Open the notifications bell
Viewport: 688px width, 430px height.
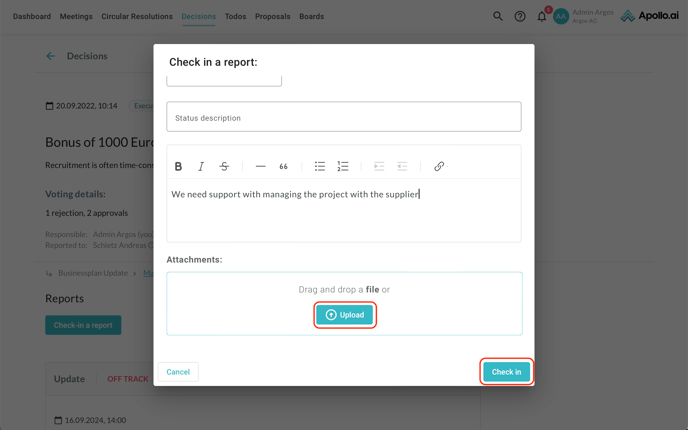point(542,16)
